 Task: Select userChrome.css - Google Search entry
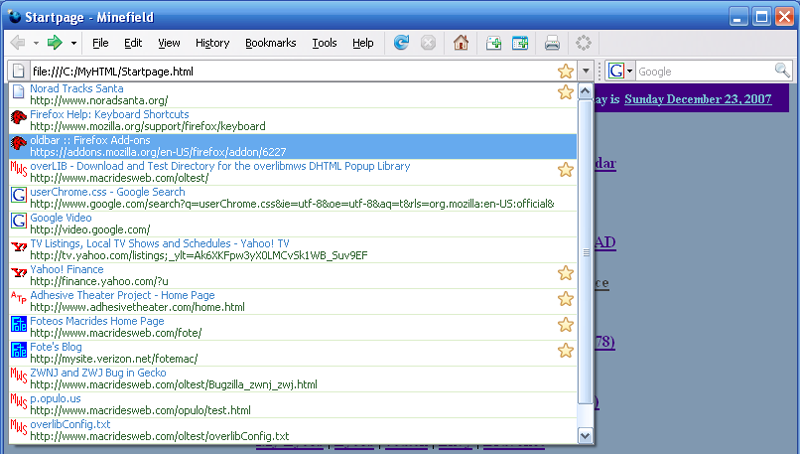(293, 198)
